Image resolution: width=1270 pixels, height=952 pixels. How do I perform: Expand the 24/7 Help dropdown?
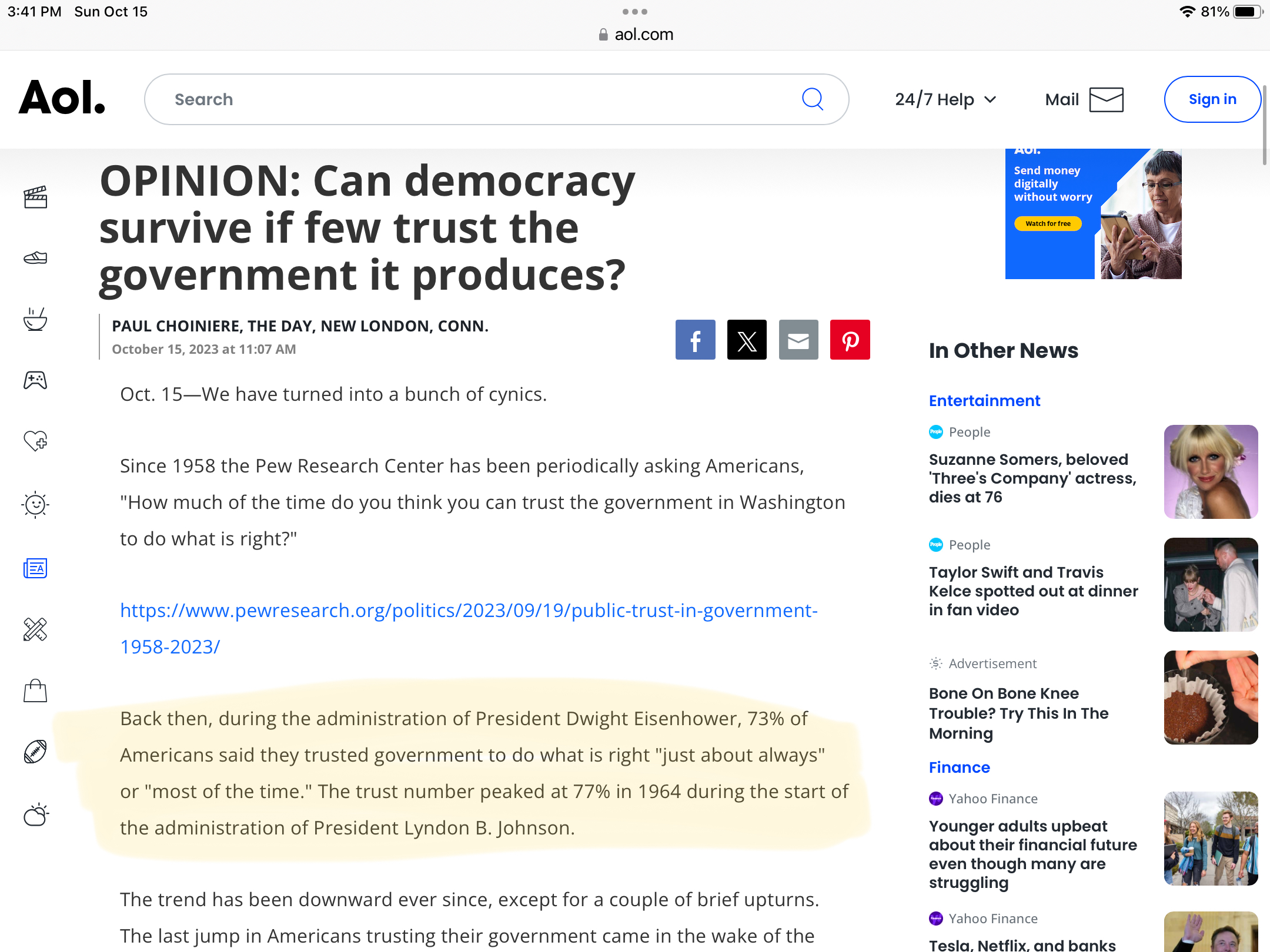[945, 99]
